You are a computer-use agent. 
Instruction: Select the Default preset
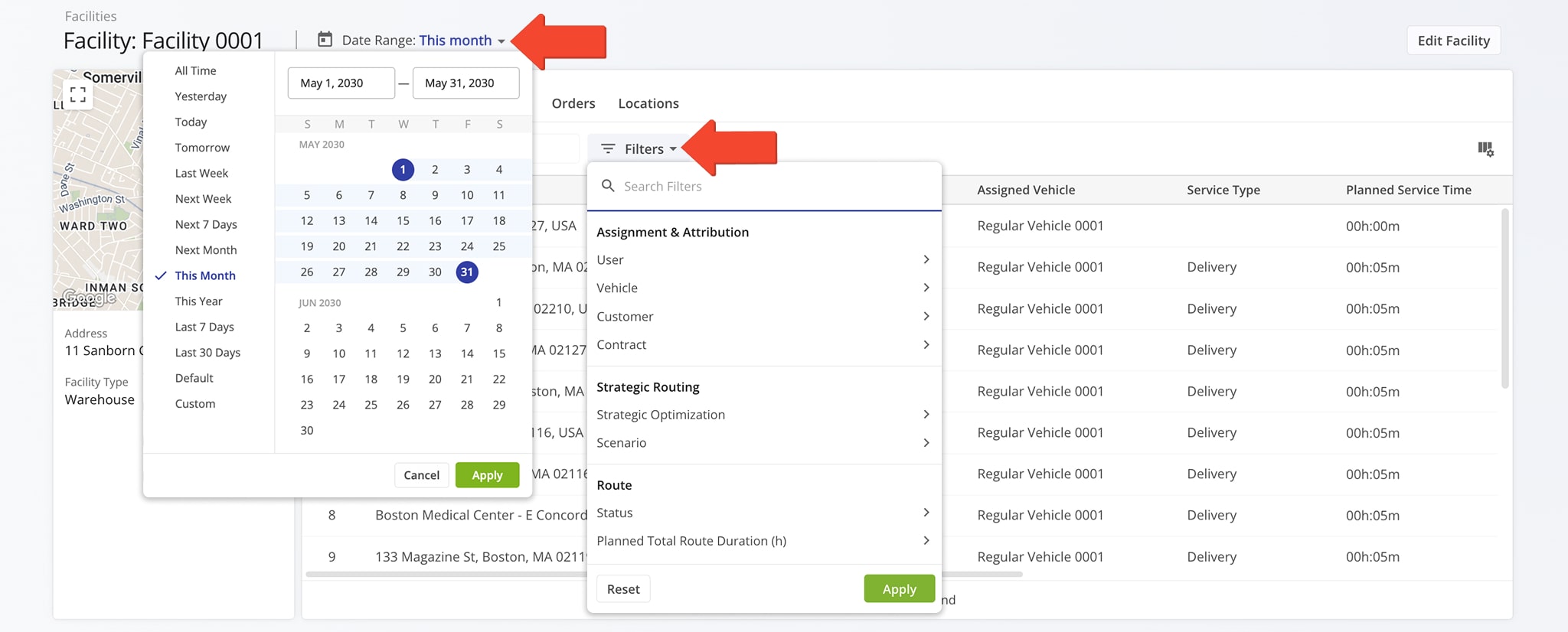click(x=194, y=378)
